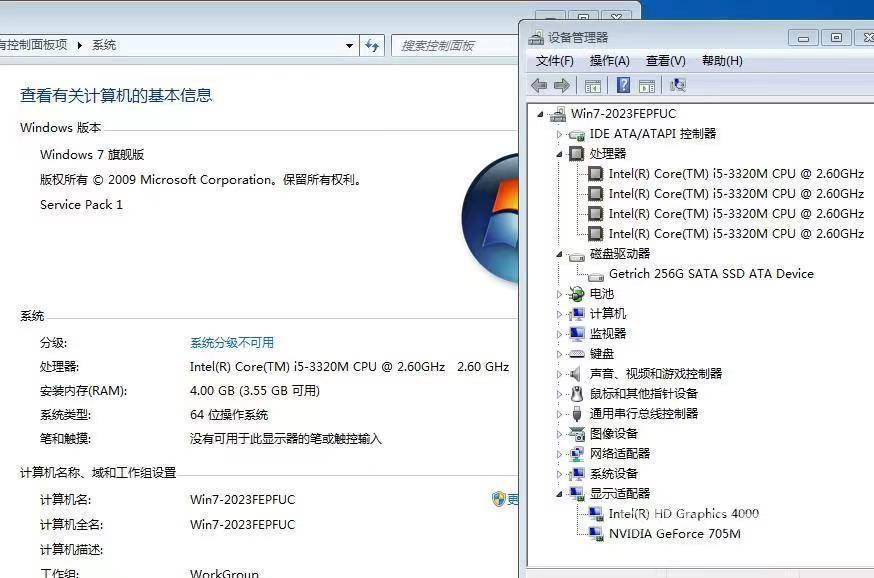Select the Getrich 256G SATA SSD ATA Device row
This screenshot has height=578, width=874.
711,274
